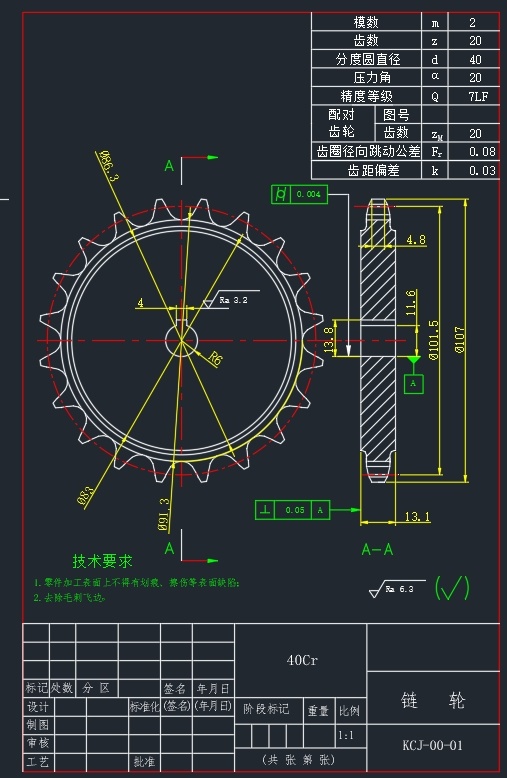Click the 0.05 perpendicularity tolerance frame
This screenshot has height=778, width=507.
[x=293, y=510]
